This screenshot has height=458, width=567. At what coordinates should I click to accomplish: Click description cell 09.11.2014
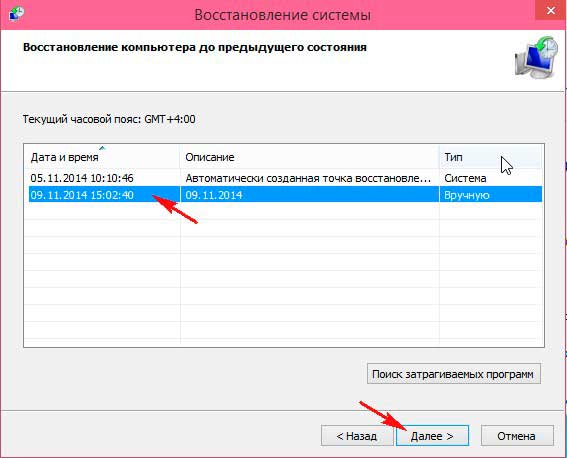click(x=214, y=195)
